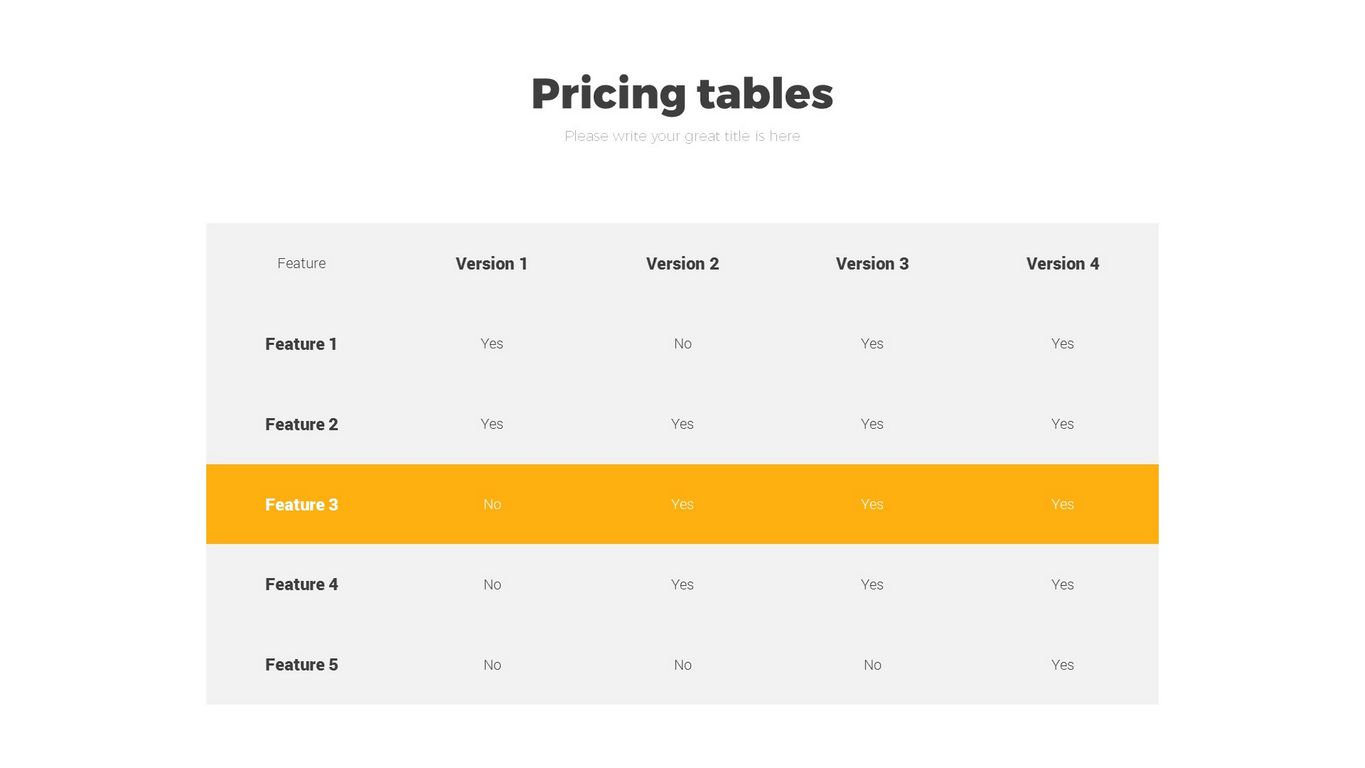The width and height of the screenshot is (1365, 768).
Task: Click the Feature column header
Action: [301, 264]
